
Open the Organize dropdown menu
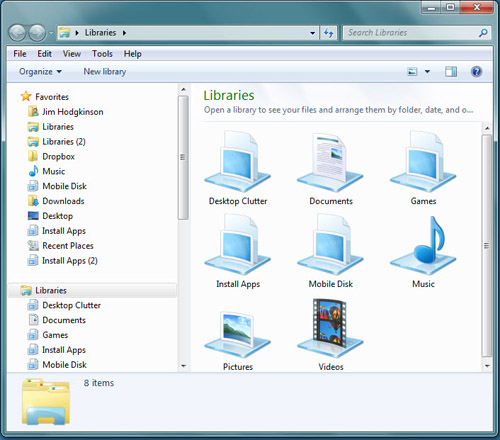tap(40, 72)
